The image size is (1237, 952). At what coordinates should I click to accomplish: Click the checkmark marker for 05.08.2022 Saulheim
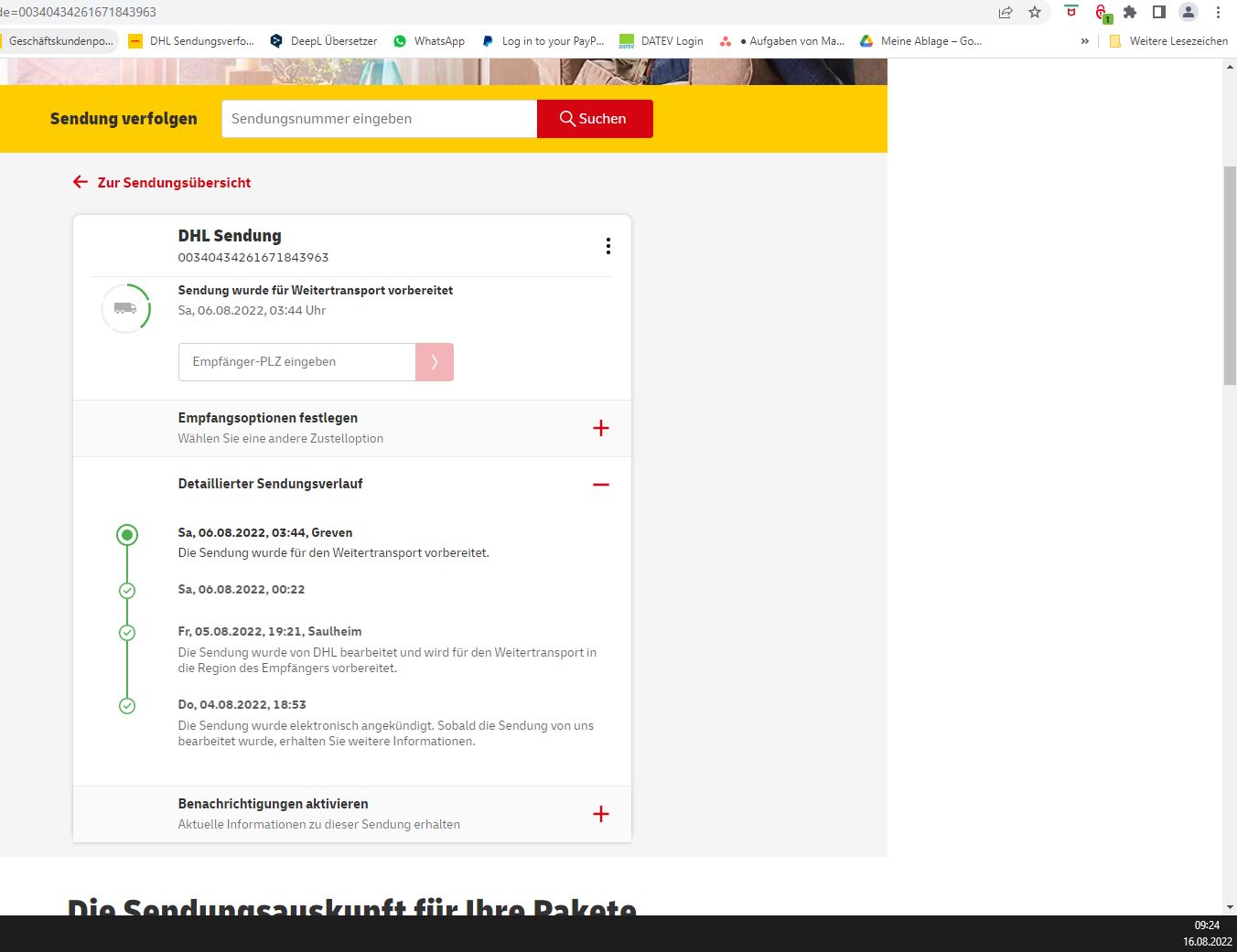tap(127, 633)
